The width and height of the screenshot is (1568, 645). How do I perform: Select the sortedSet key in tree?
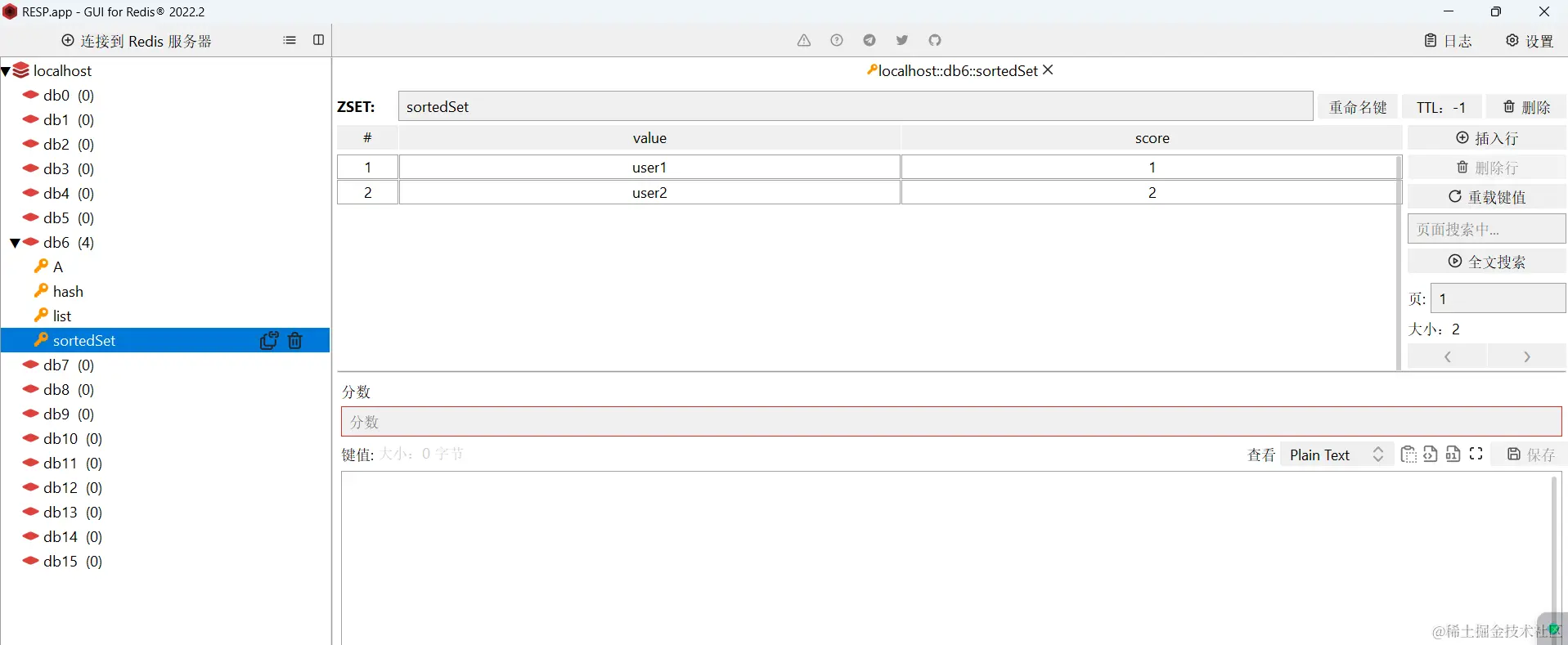165,341
